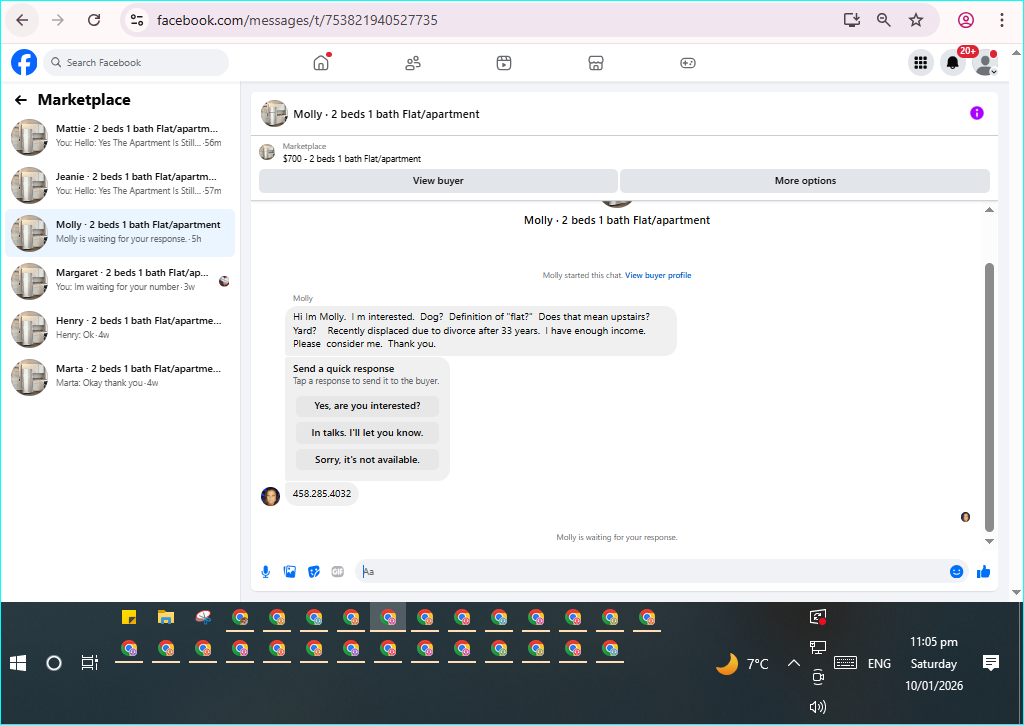Show hidden tray icons chevron
Image resolution: width=1024 pixels, height=725 pixels.
coord(793,664)
